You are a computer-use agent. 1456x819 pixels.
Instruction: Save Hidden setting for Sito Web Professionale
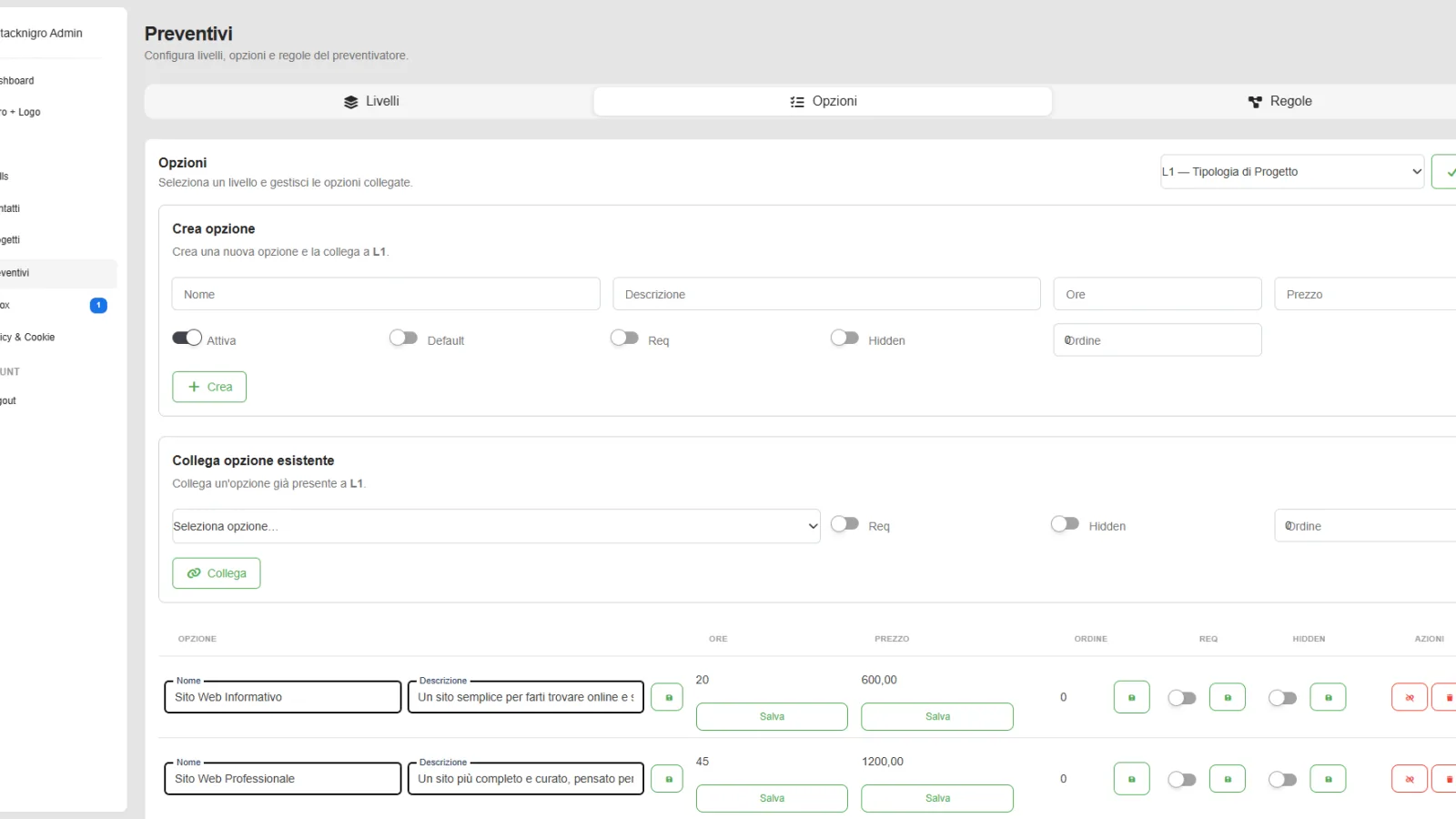coord(1328,779)
